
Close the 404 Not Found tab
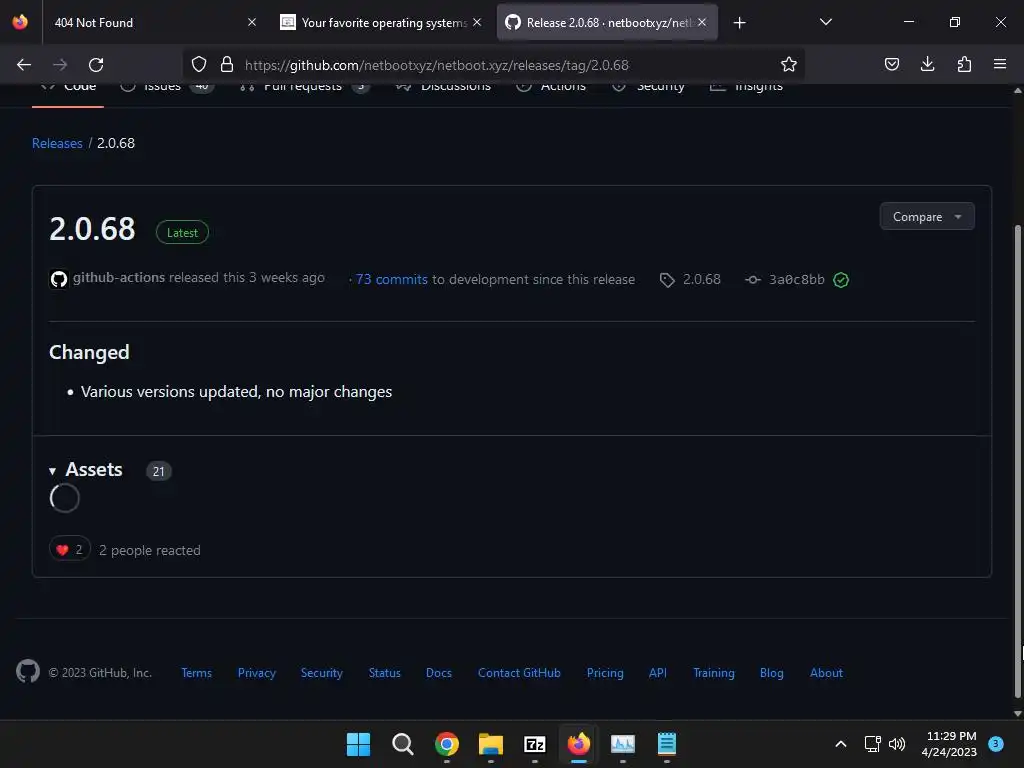pyautogui.click(x=252, y=22)
